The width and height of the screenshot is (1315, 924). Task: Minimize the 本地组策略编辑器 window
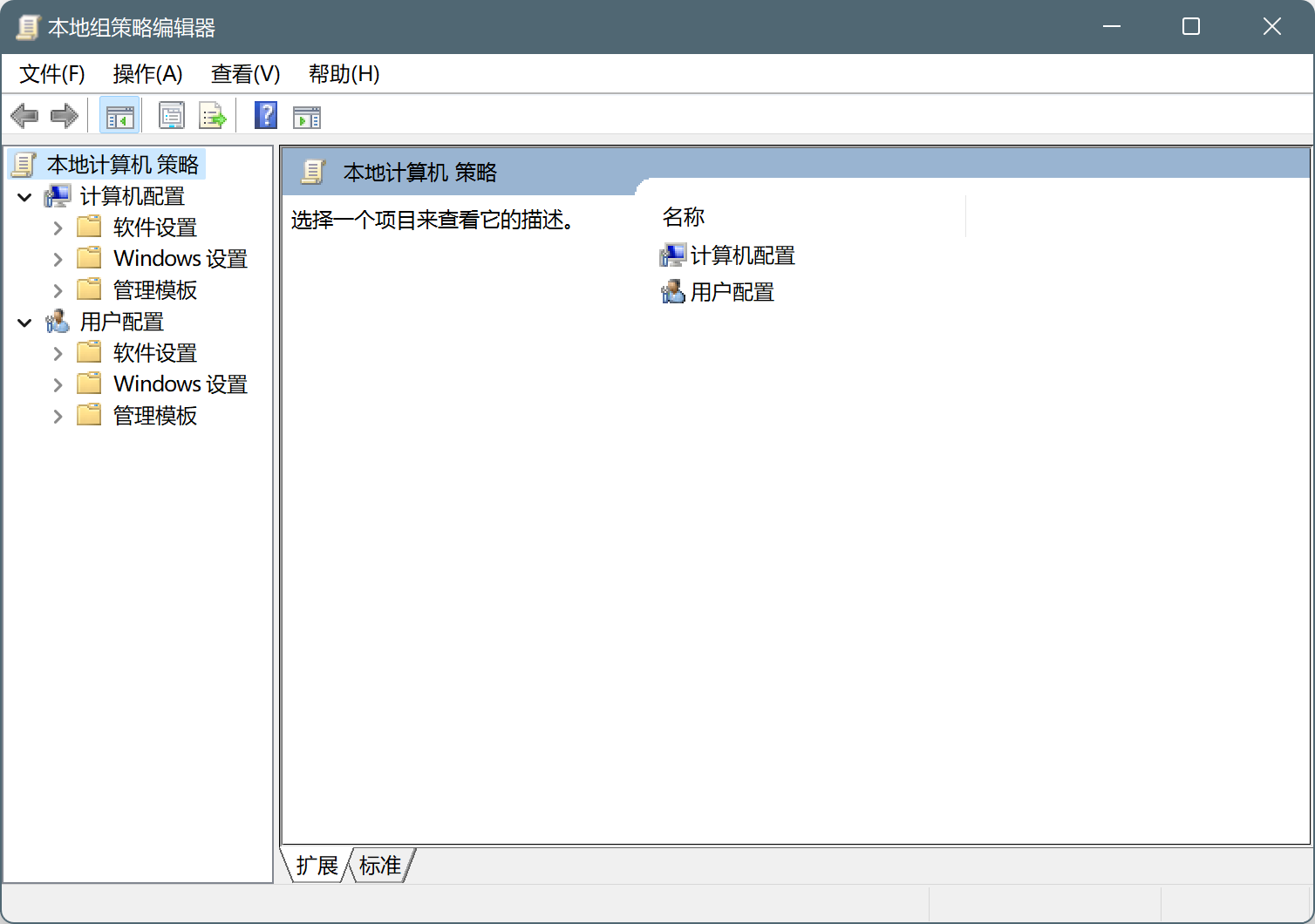[1112, 27]
